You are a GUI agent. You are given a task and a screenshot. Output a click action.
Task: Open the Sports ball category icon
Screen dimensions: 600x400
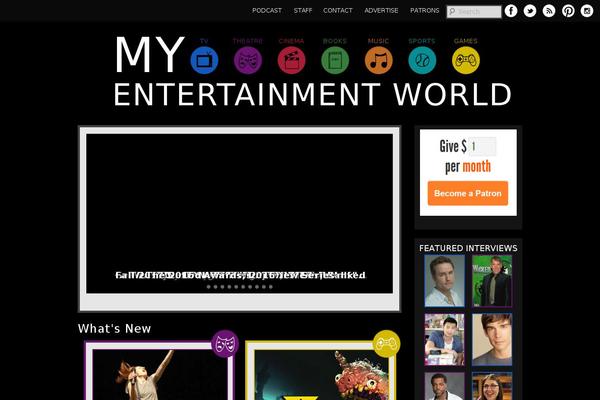tap(422, 60)
